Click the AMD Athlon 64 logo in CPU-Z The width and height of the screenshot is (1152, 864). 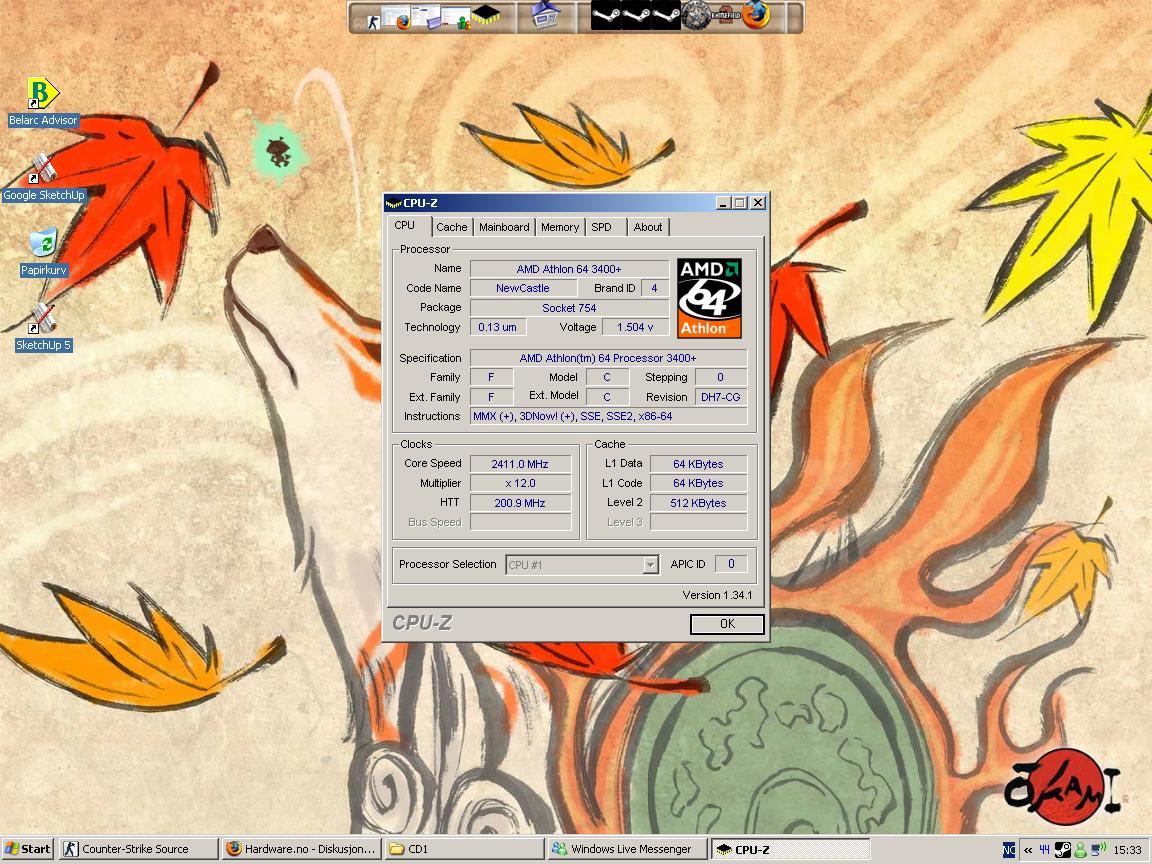click(709, 298)
